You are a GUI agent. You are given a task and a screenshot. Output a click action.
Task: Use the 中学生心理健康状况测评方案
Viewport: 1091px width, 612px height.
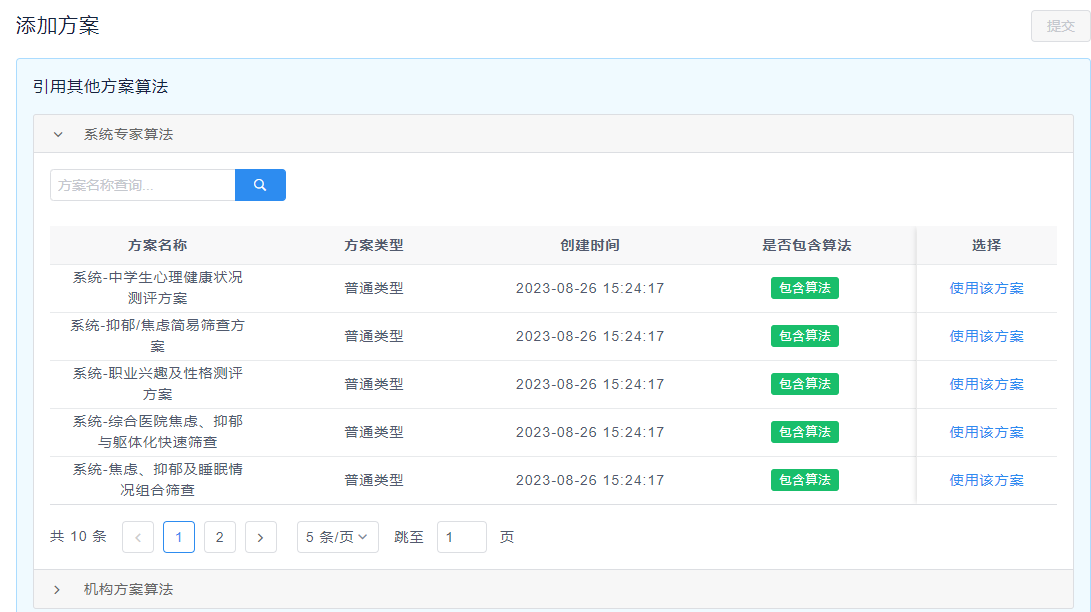pyautogui.click(x=986, y=289)
